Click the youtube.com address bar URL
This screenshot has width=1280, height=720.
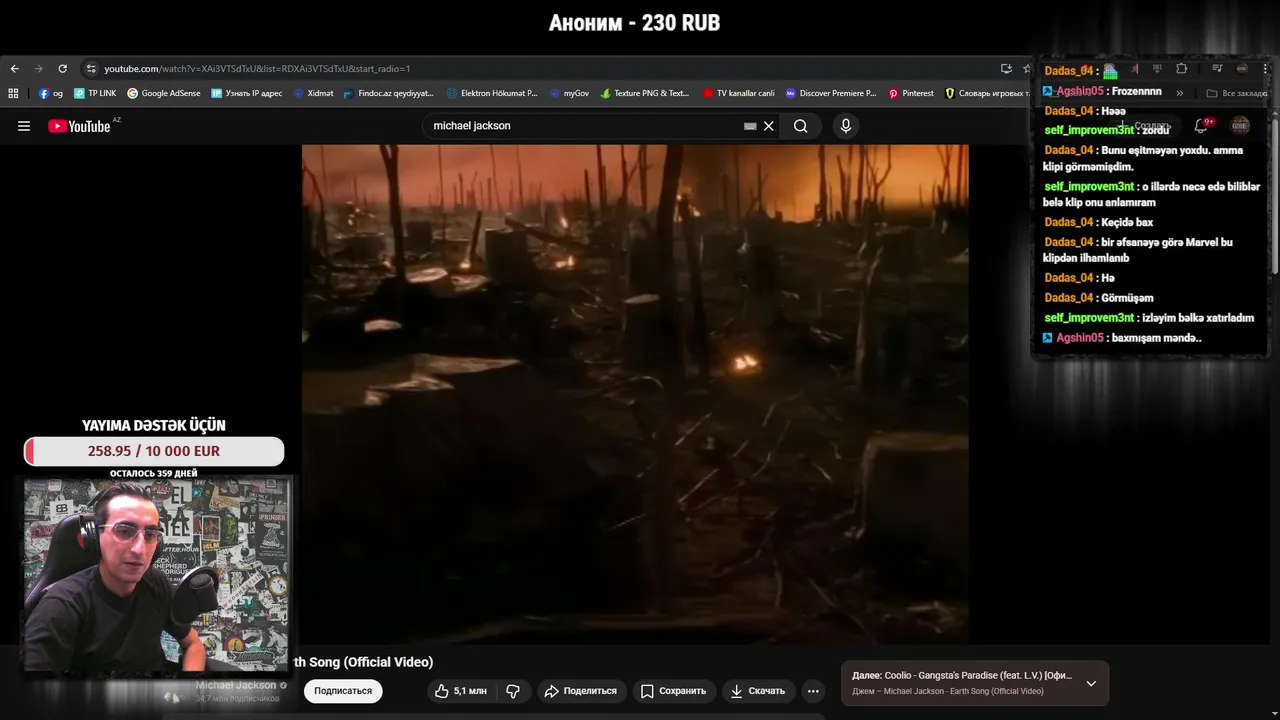point(257,69)
